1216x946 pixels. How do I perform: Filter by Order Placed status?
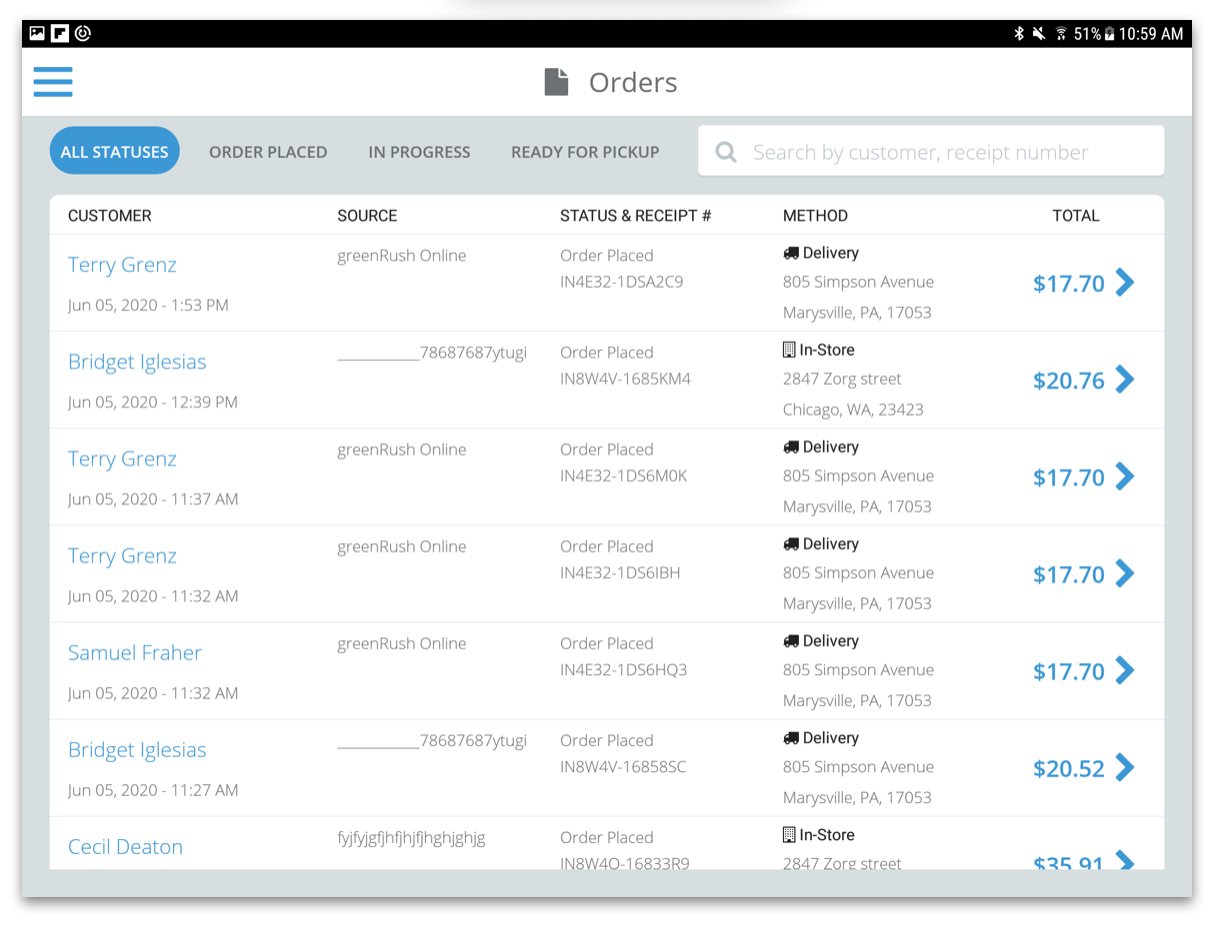point(268,152)
